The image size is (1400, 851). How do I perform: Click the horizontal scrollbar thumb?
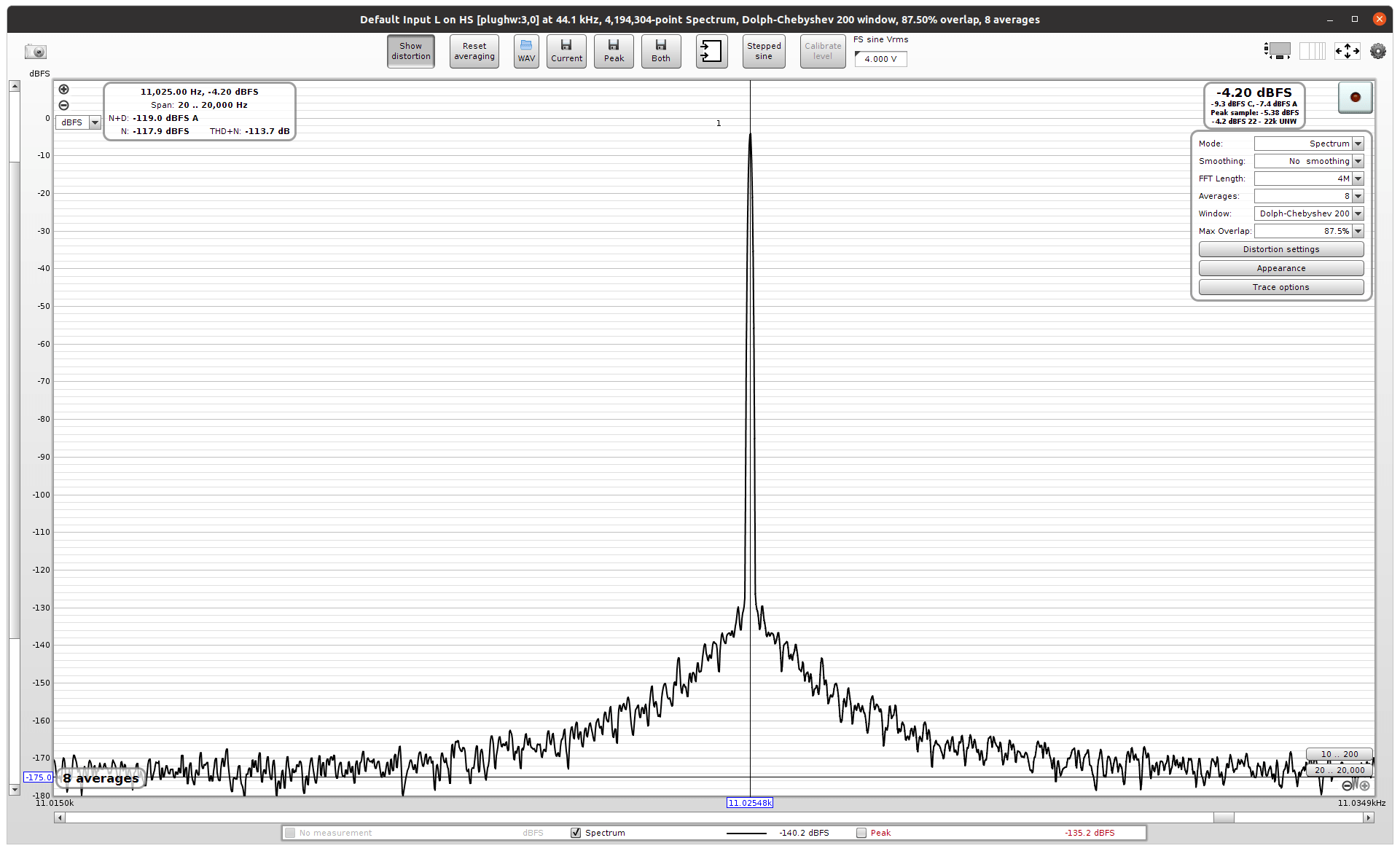coord(1224,817)
